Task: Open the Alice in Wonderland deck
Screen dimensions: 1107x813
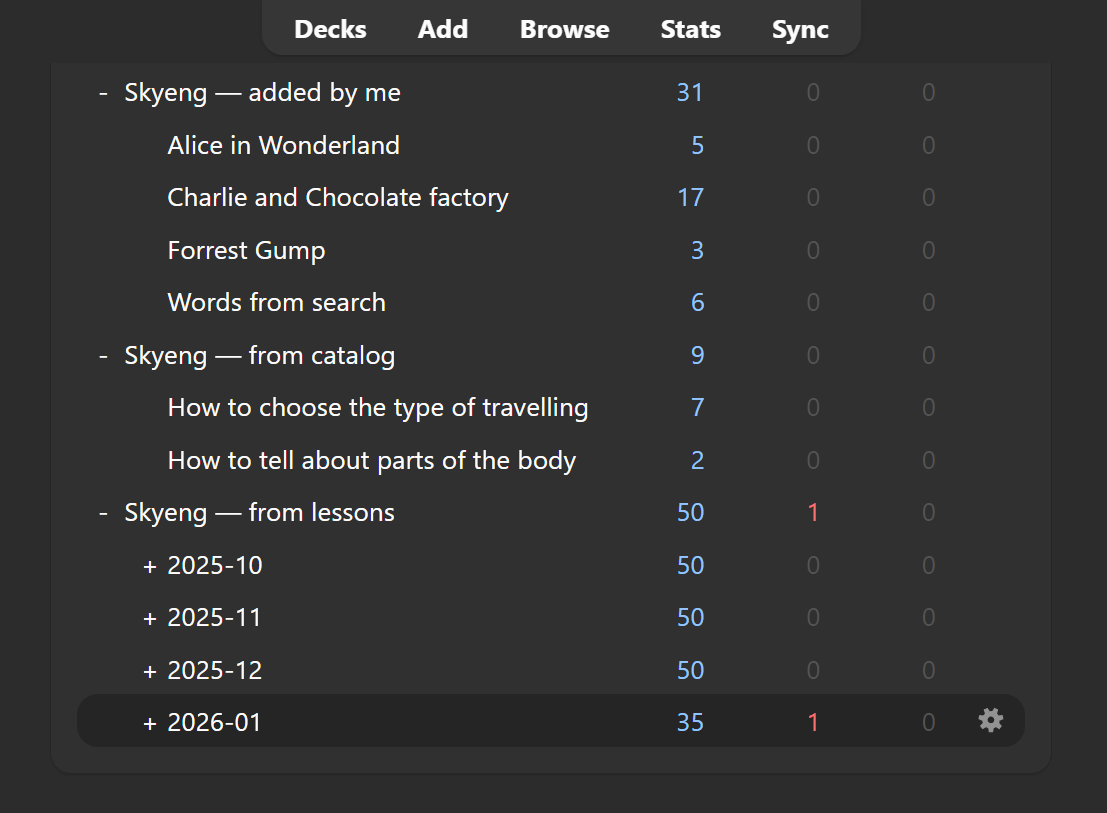Action: point(283,146)
